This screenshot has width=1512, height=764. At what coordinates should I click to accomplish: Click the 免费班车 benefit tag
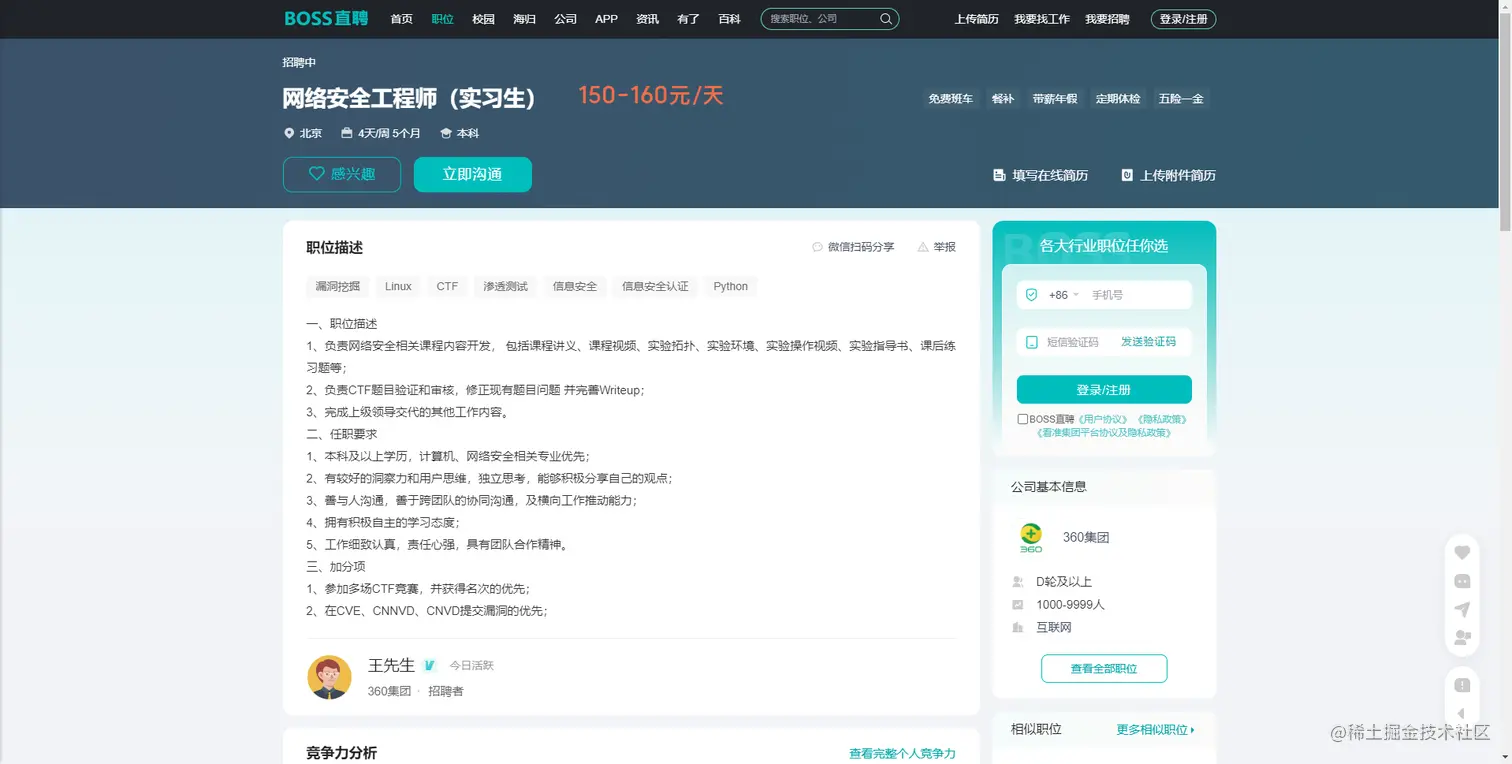pos(950,99)
